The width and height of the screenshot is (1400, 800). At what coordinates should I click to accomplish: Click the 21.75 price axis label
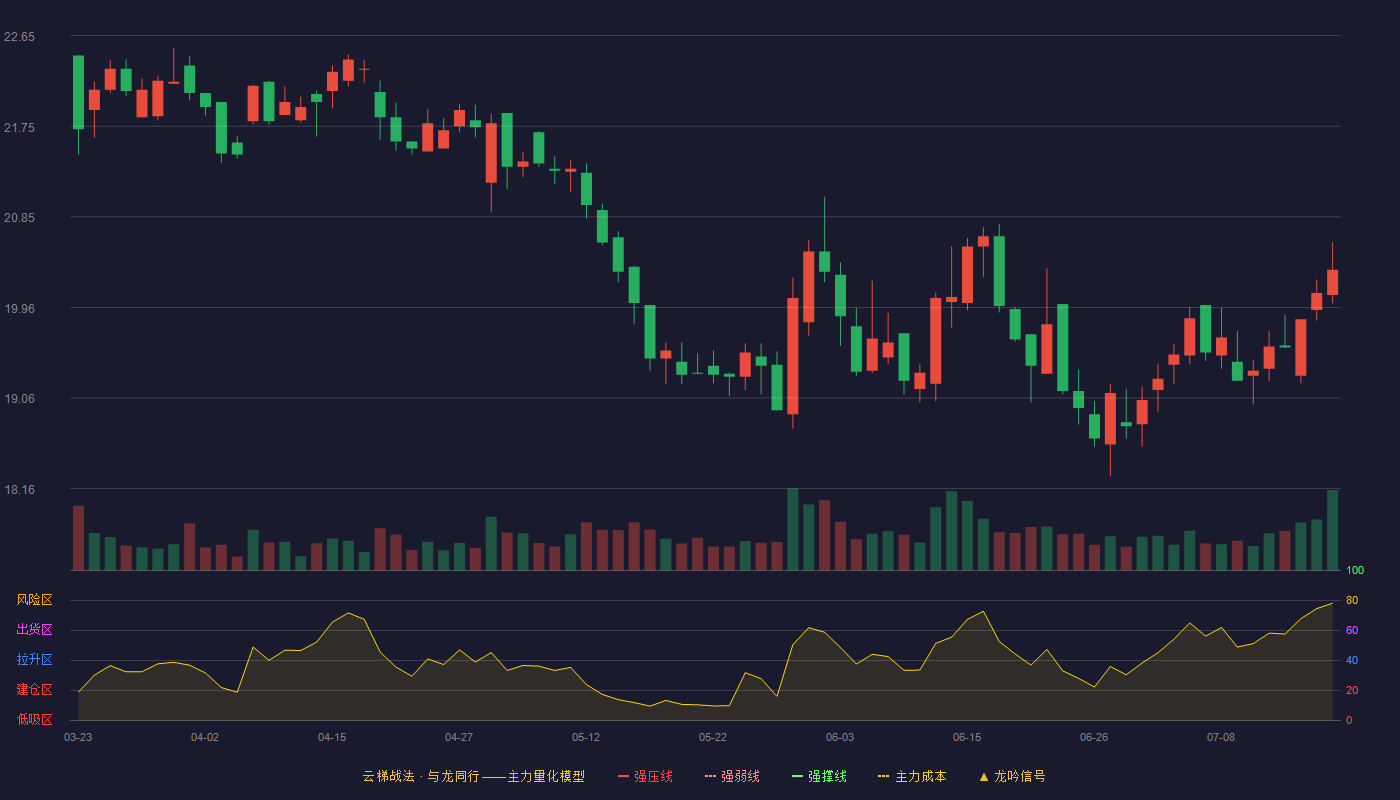click(20, 128)
